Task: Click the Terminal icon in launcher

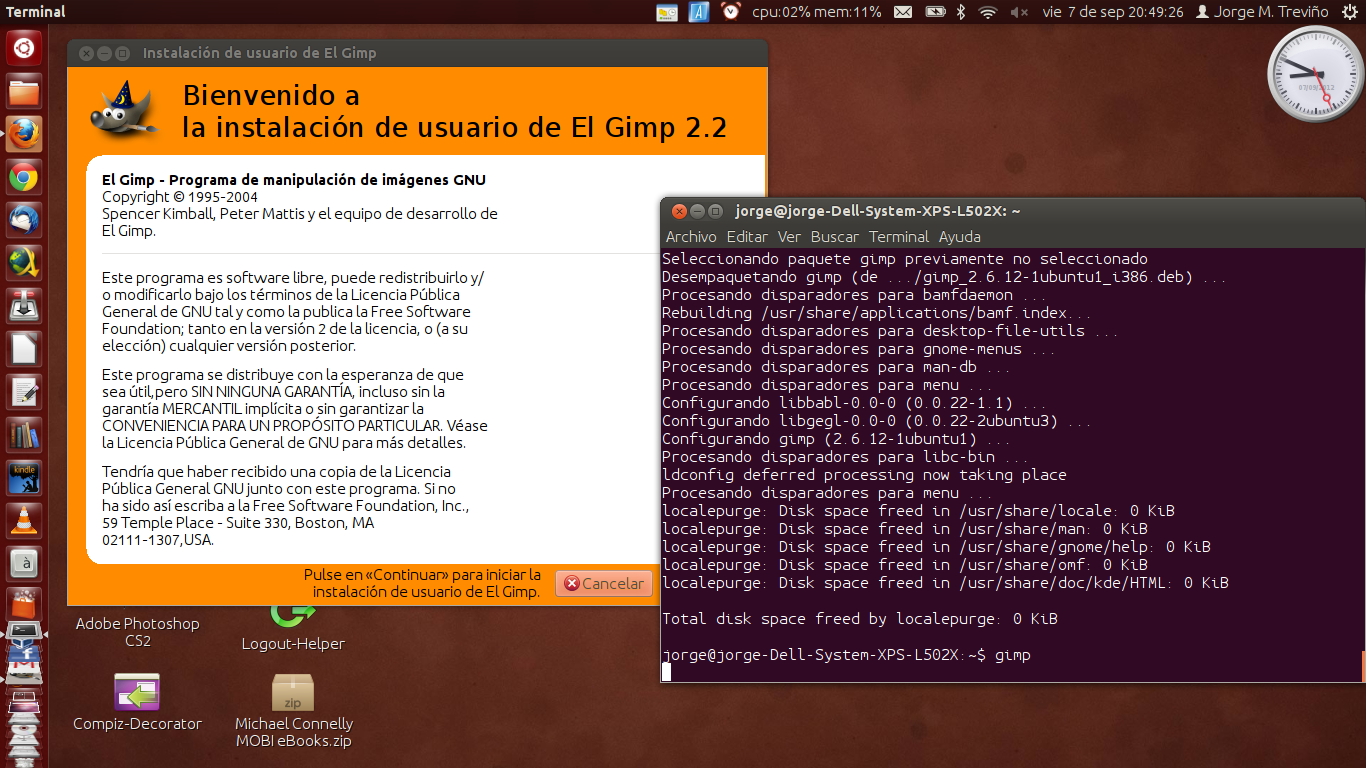Action: point(24,632)
